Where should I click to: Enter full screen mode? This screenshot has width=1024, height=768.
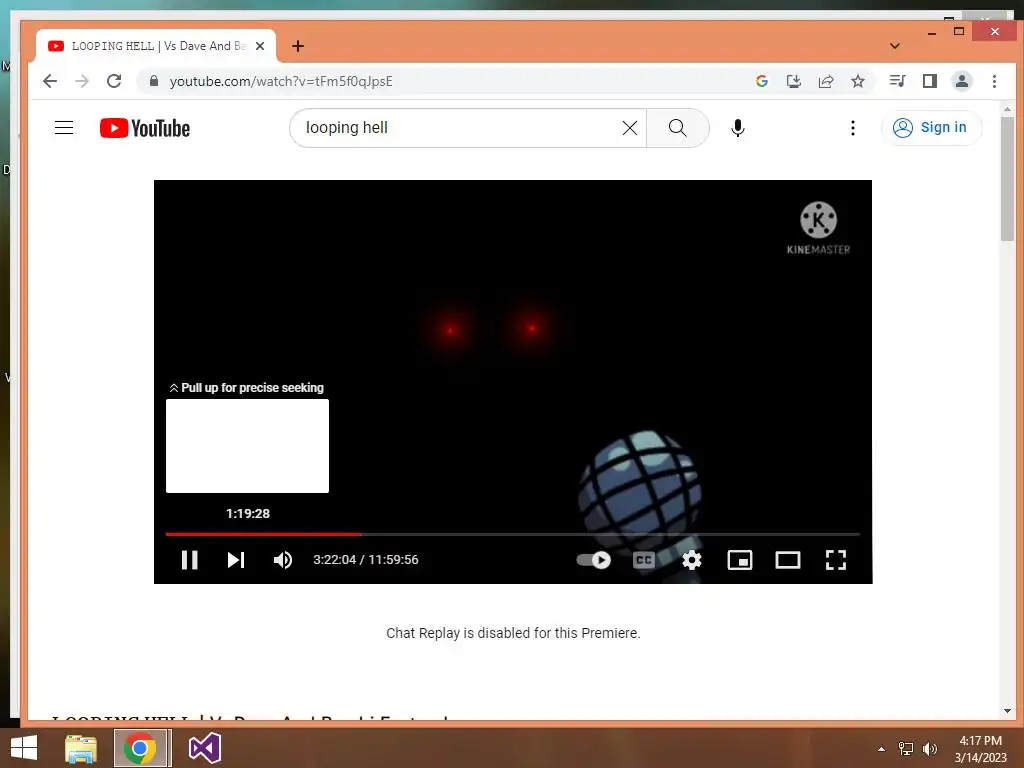point(836,560)
